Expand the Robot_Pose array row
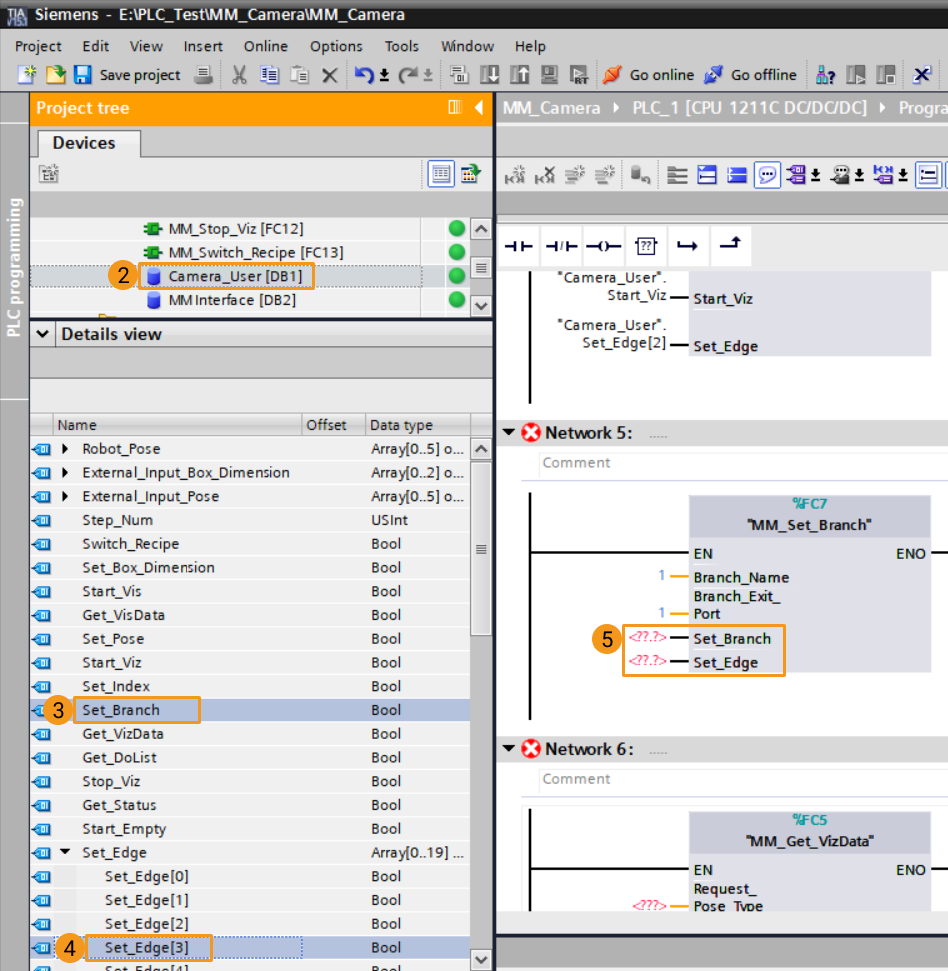 click(66, 449)
